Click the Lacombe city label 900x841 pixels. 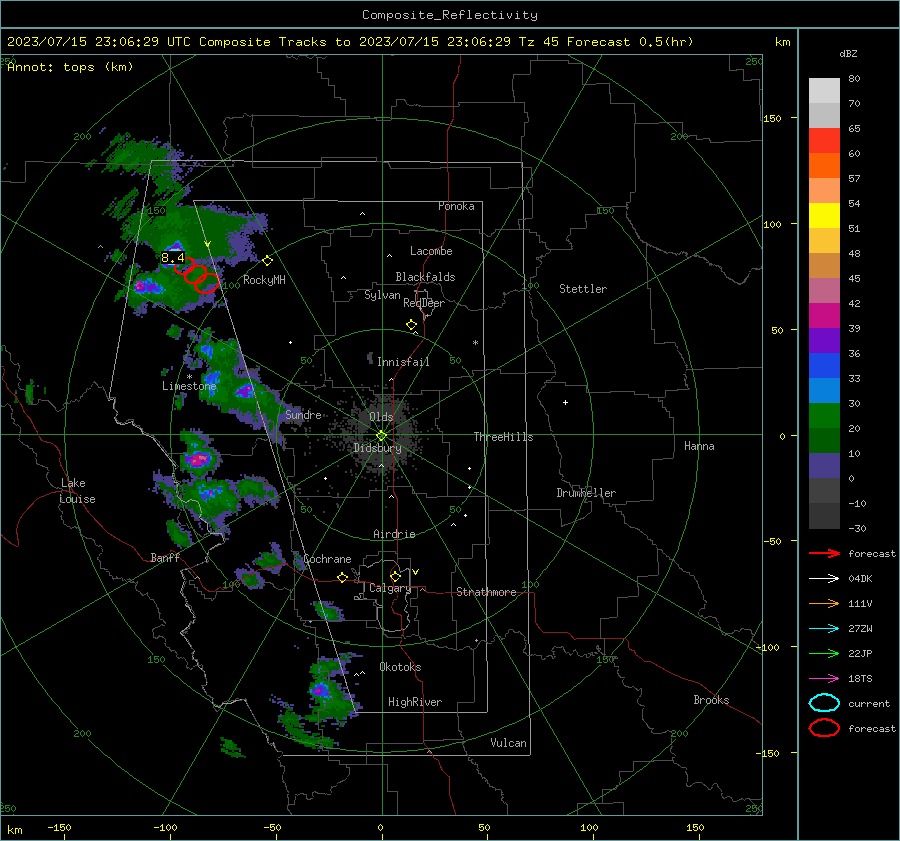coord(431,251)
